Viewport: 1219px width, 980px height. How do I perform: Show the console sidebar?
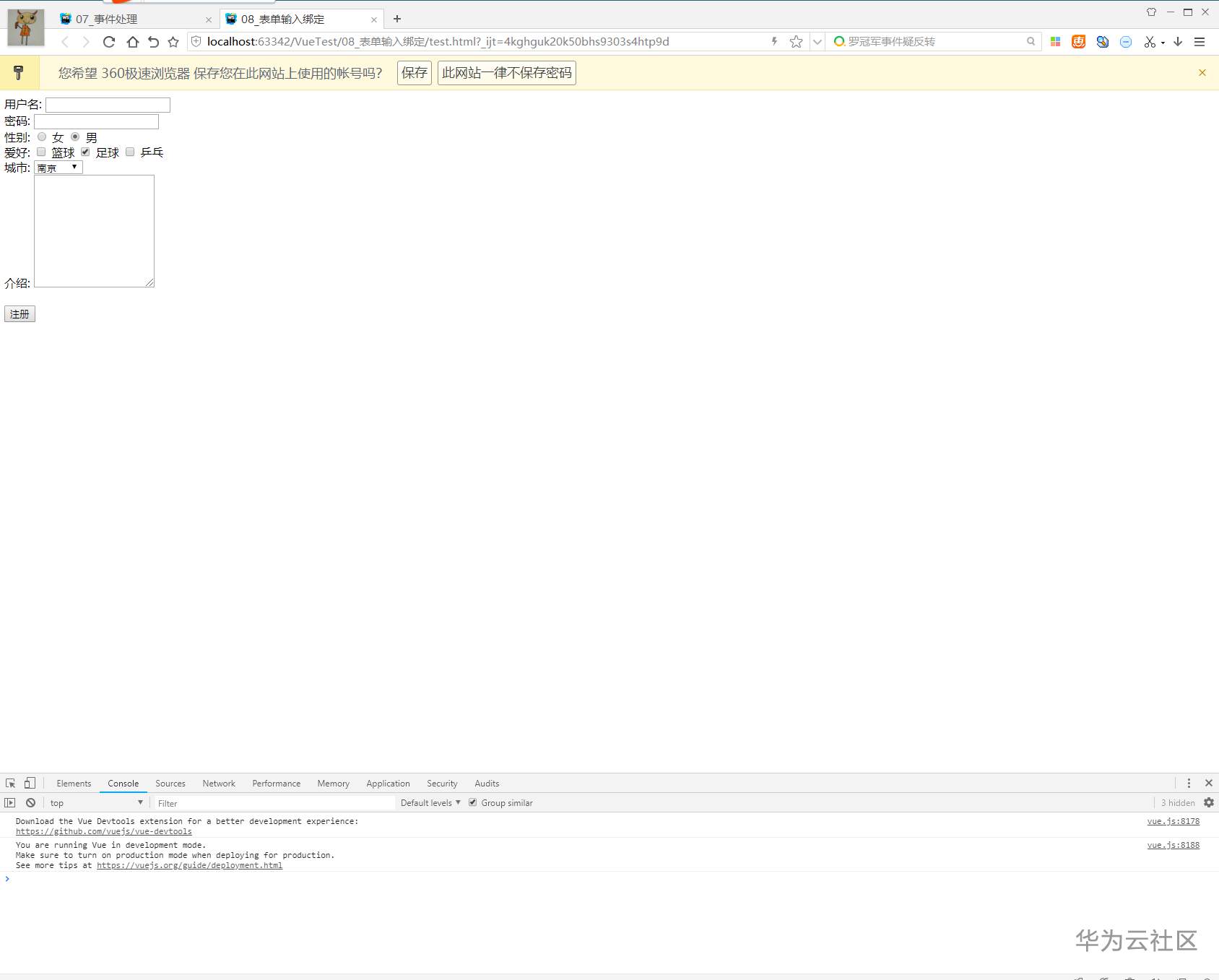pyautogui.click(x=9, y=802)
